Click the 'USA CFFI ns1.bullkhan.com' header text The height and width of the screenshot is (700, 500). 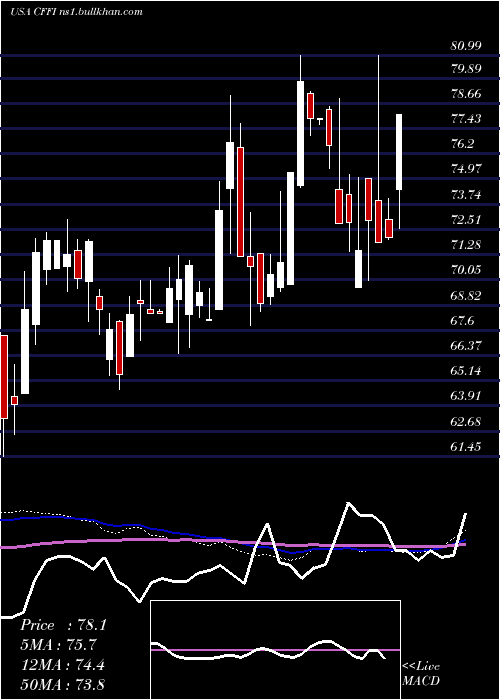tap(76, 12)
